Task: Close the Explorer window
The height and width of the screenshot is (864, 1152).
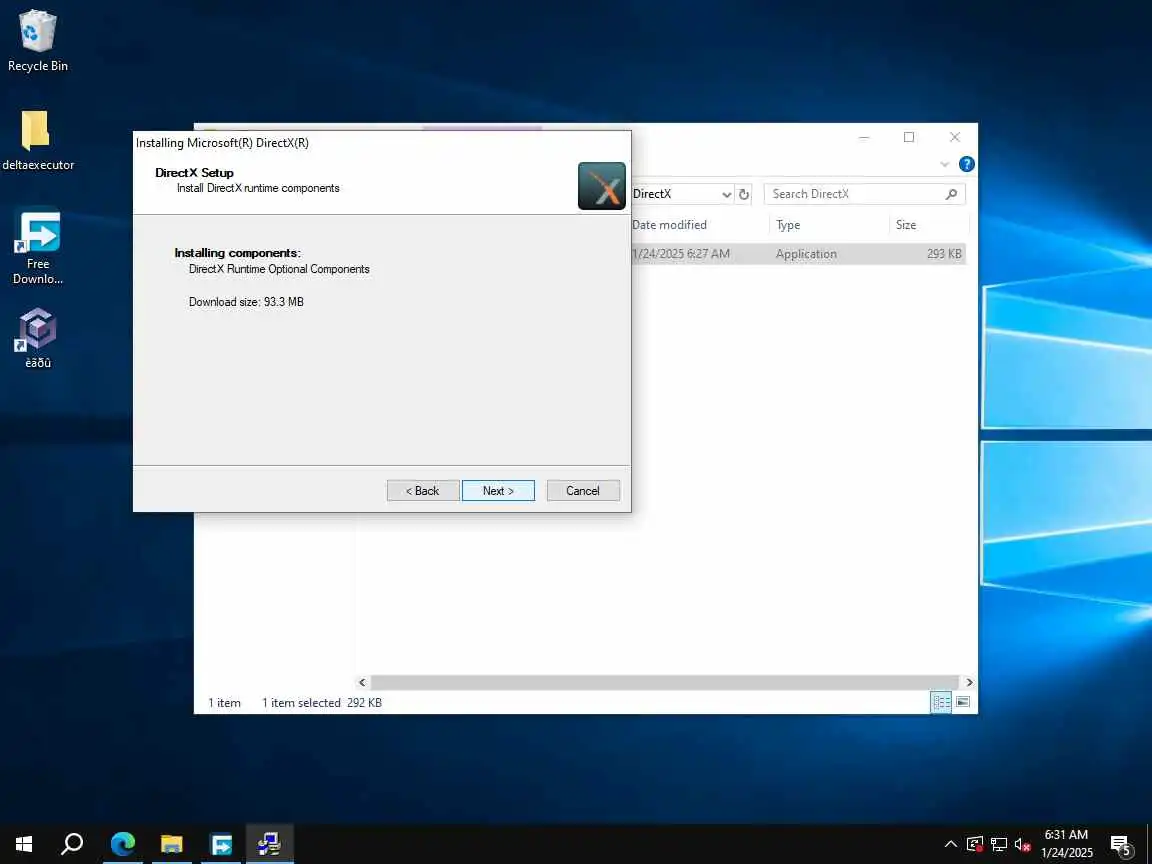Action: [x=954, y=137]
